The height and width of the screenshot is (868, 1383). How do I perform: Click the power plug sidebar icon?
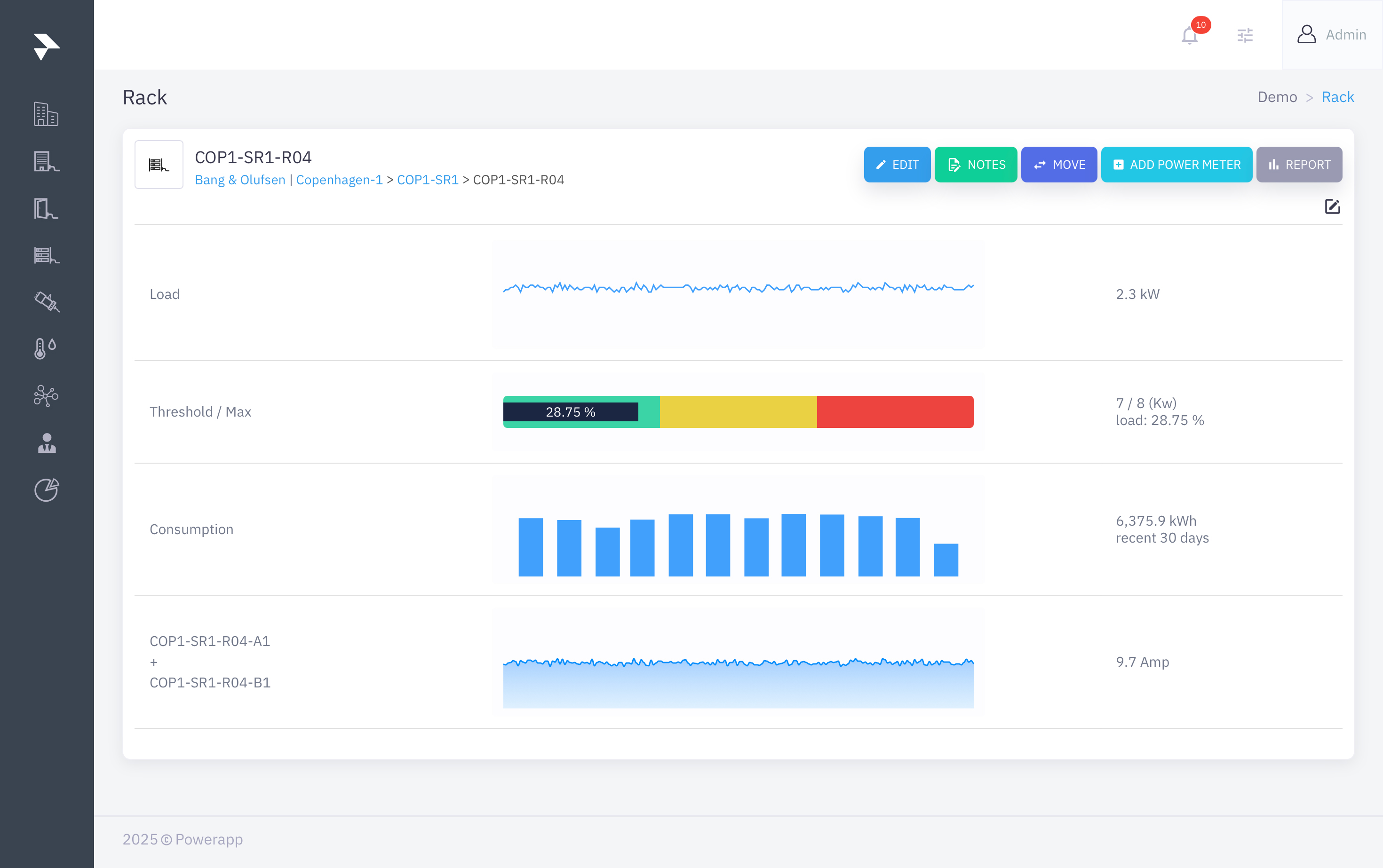pos(47,301)
